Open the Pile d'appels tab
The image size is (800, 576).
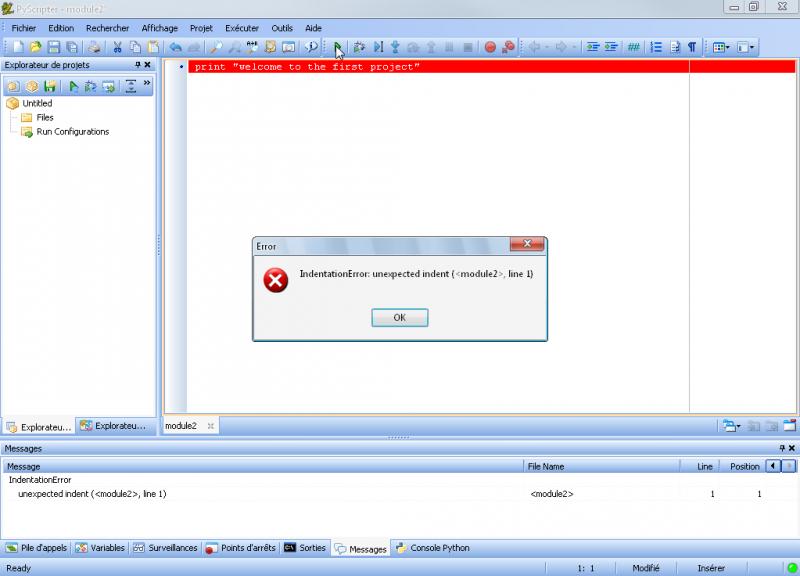point(37,548)
